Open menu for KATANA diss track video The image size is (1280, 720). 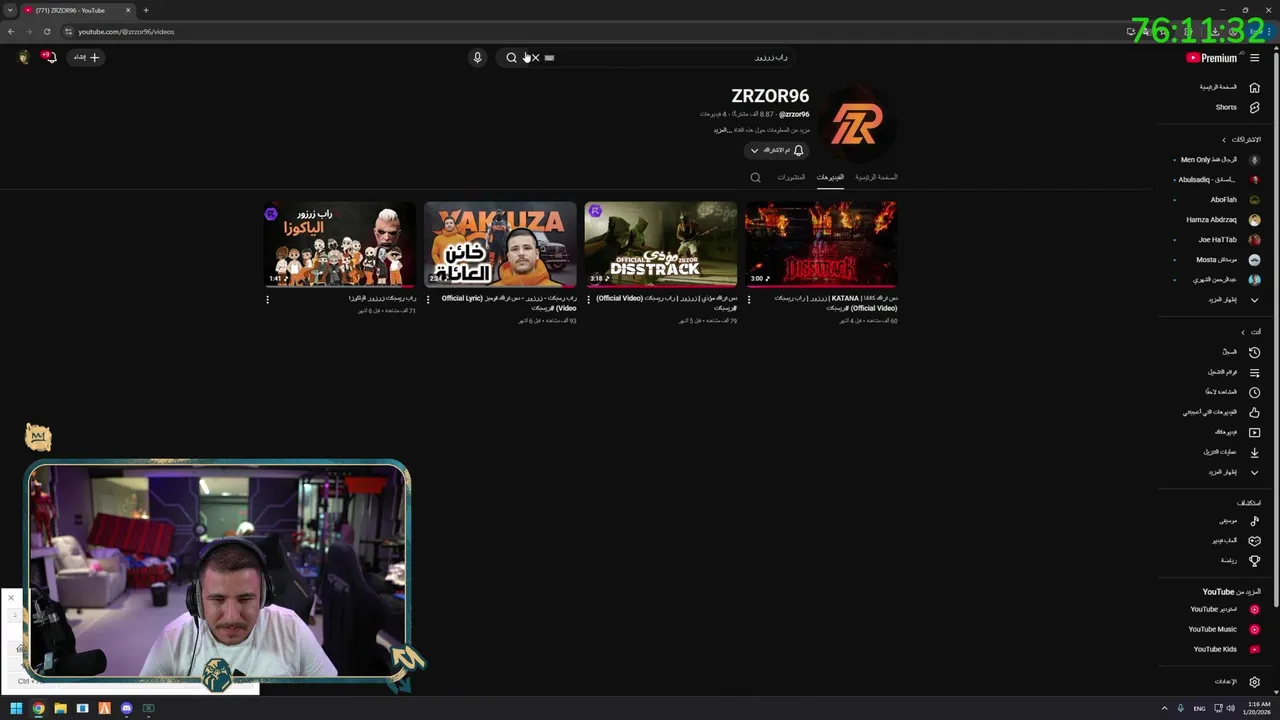(748, 299)
